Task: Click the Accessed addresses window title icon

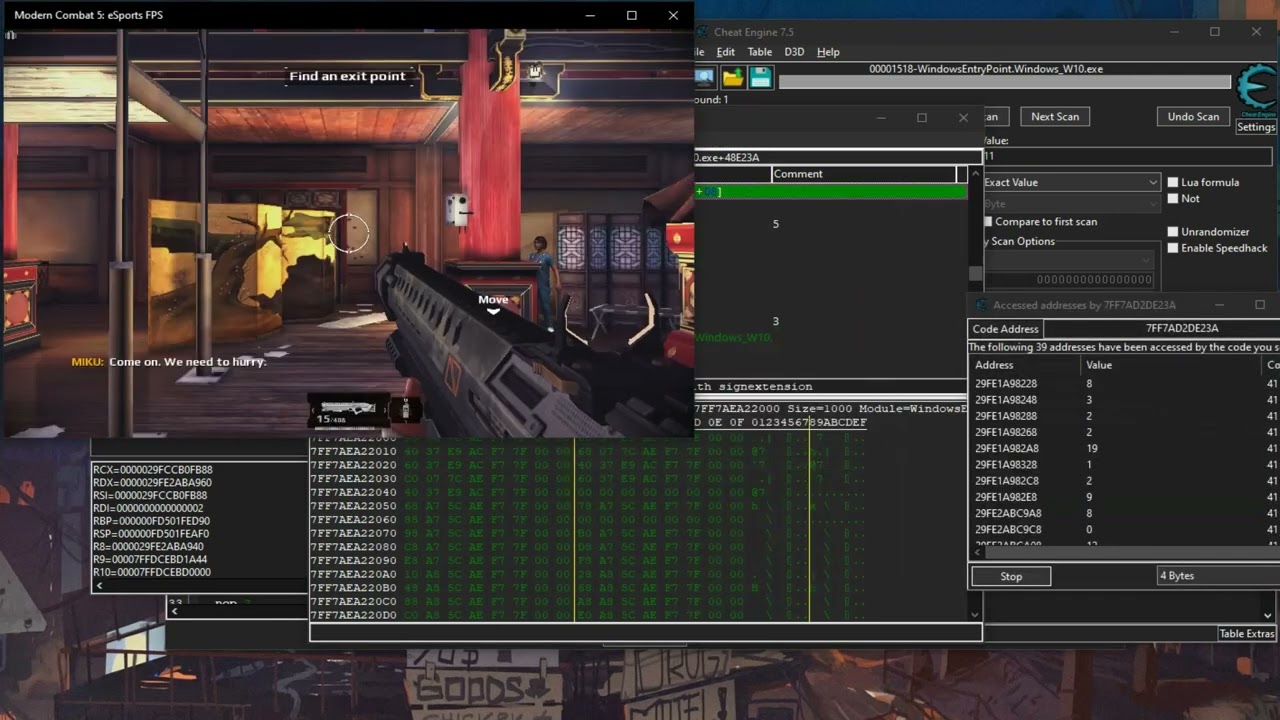Action: [x=981, y=305]
